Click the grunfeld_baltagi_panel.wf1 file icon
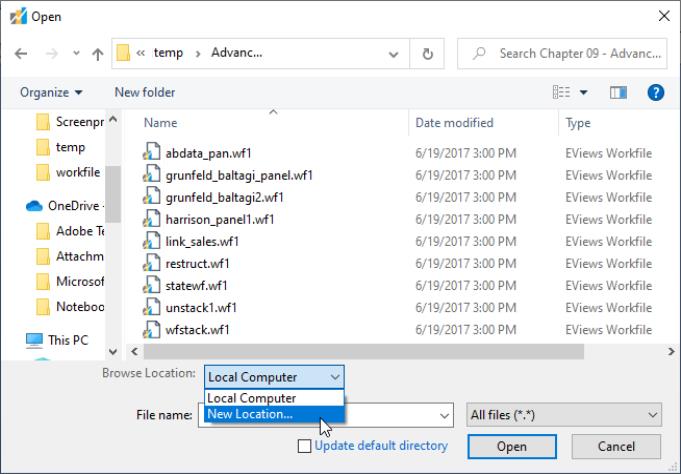681x474 pixels. coord(152,175)
